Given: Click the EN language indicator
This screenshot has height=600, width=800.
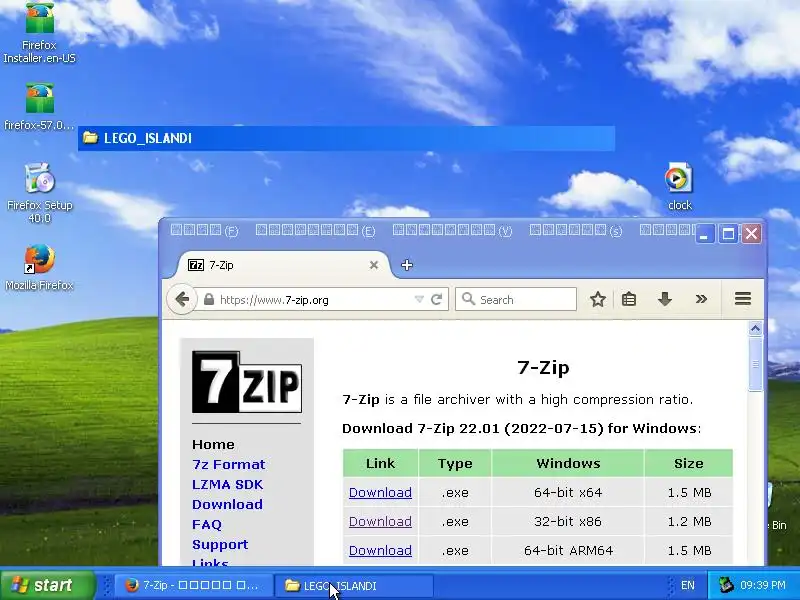Looking at the screenshot, I should click(x=687, y=585).
